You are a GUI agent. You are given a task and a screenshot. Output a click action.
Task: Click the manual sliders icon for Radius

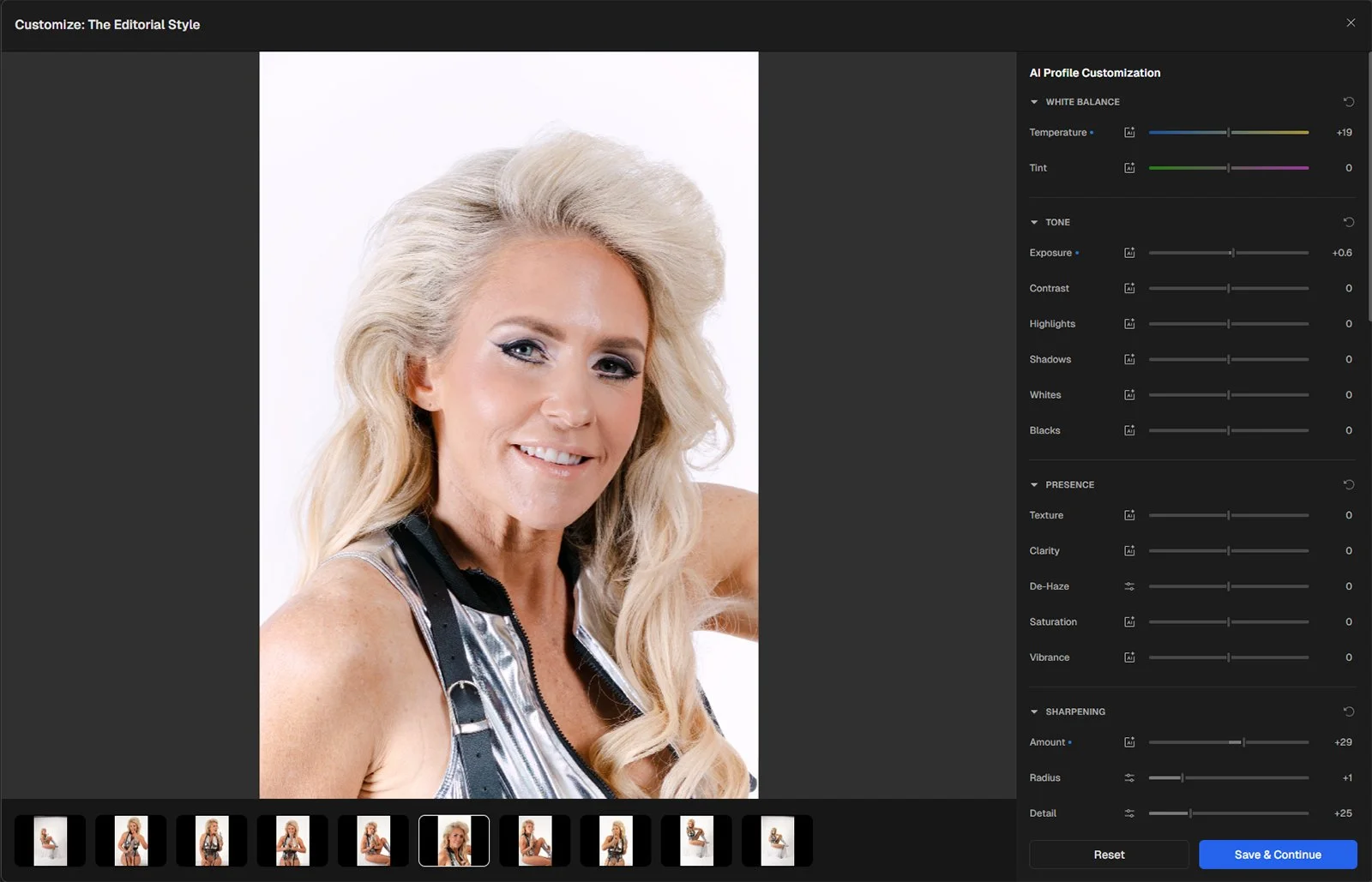tap(1129, 778)
